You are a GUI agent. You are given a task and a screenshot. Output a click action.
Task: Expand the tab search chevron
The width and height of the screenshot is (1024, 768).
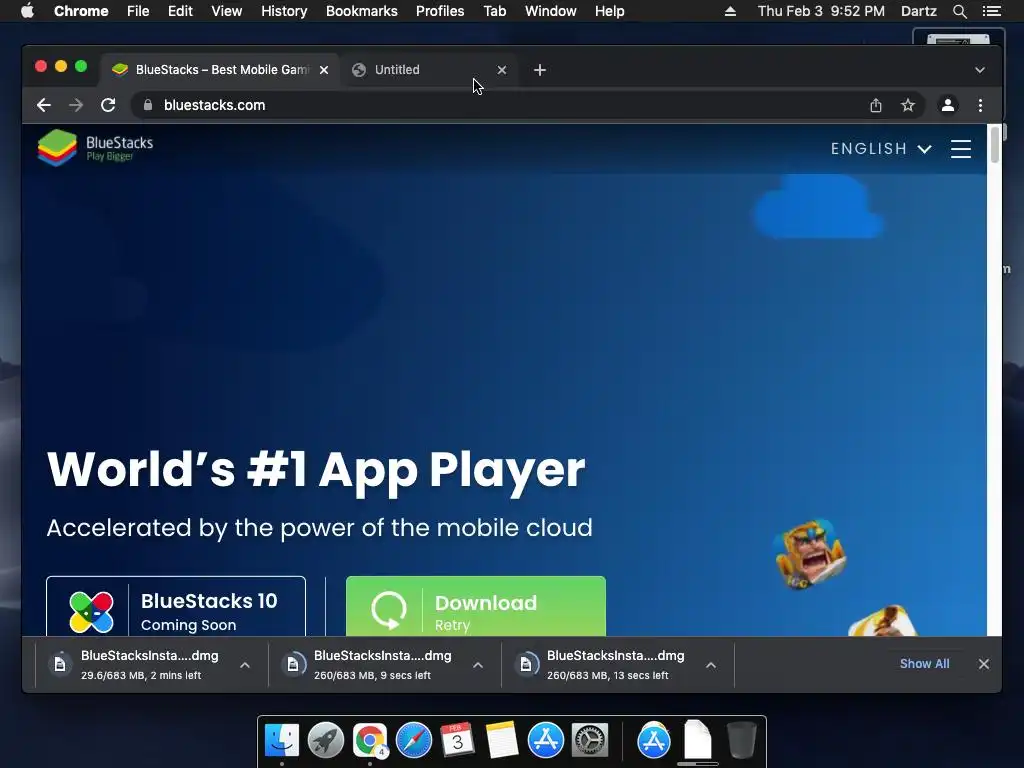[980, 70]
